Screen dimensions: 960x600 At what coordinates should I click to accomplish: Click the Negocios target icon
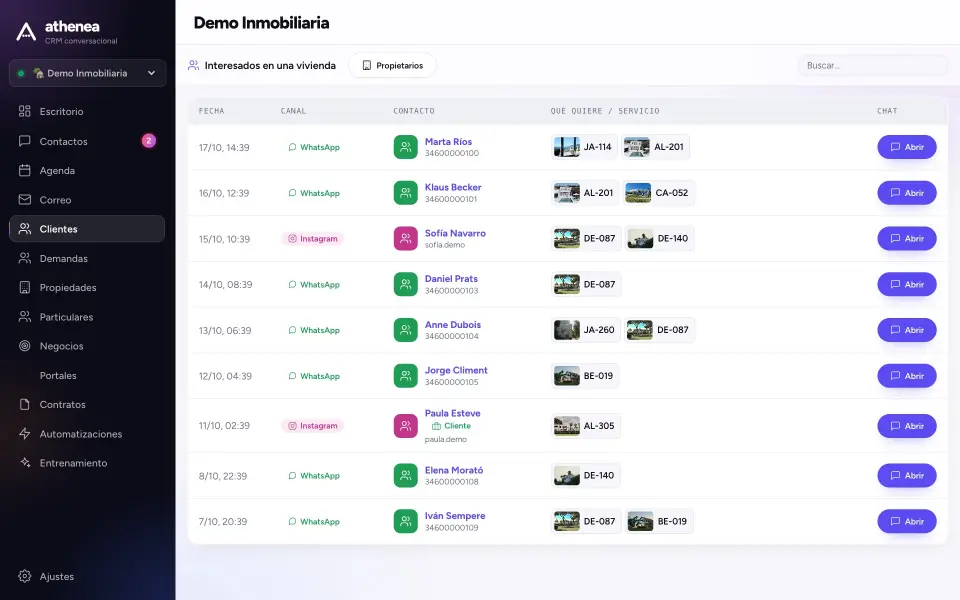coord(24,346)
